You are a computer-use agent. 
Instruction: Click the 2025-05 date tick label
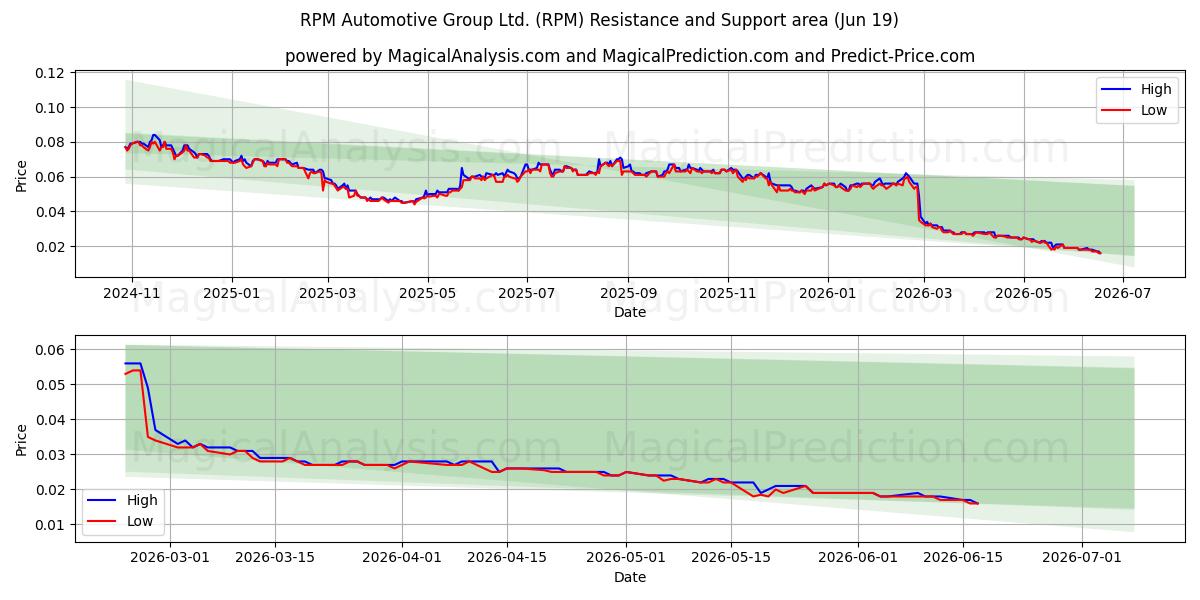pyautogui.click(x=428, y=293)
